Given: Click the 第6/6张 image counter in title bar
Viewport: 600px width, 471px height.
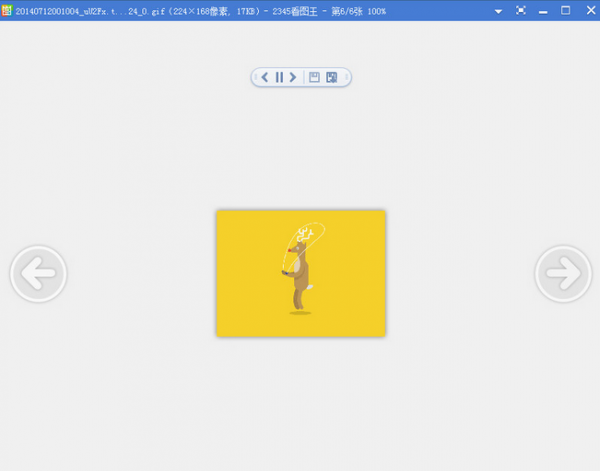Looking at the screenshot, I should 347,11.
